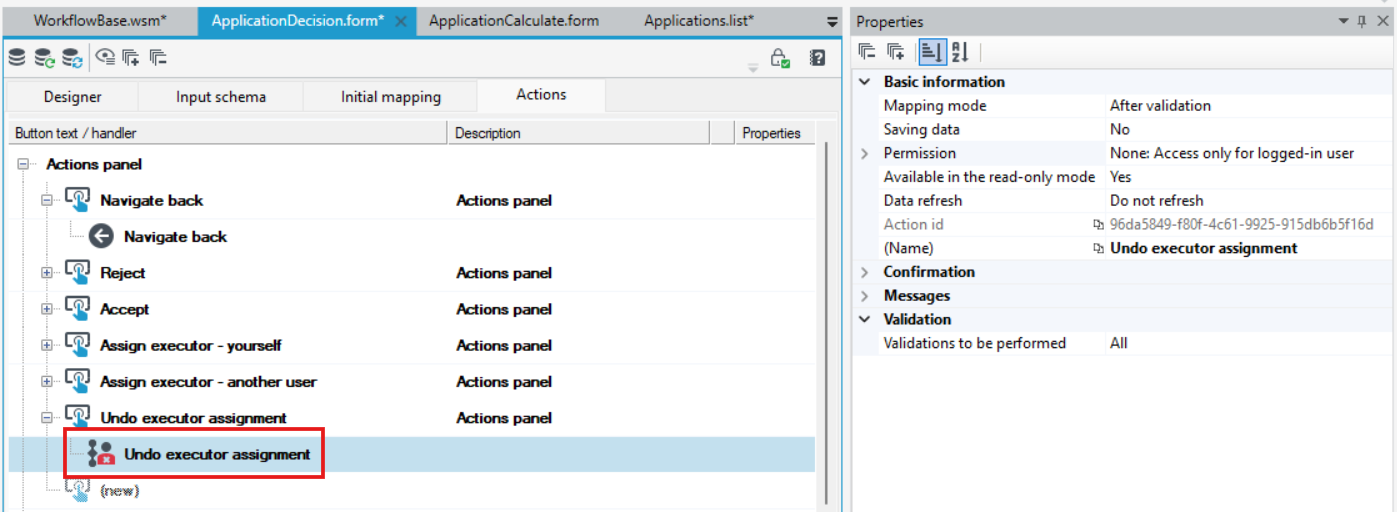Click the Description column header
The width and height of the screenshot is (1397, 512).
[578, 133]
